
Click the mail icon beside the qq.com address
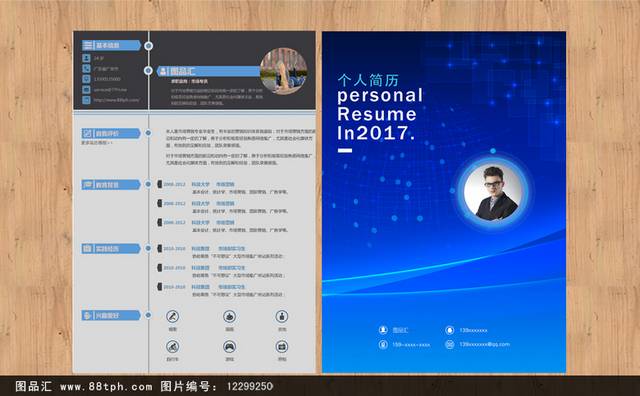[449, 345]
